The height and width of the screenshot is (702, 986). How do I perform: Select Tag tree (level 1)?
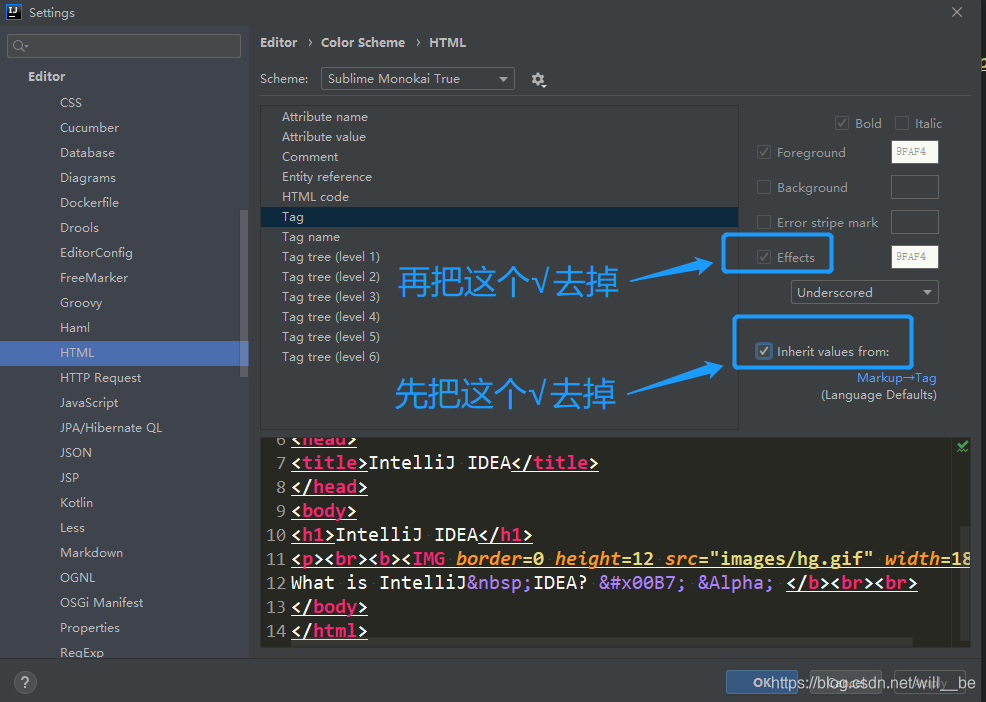pyautogui.click(x=499, y=257)
